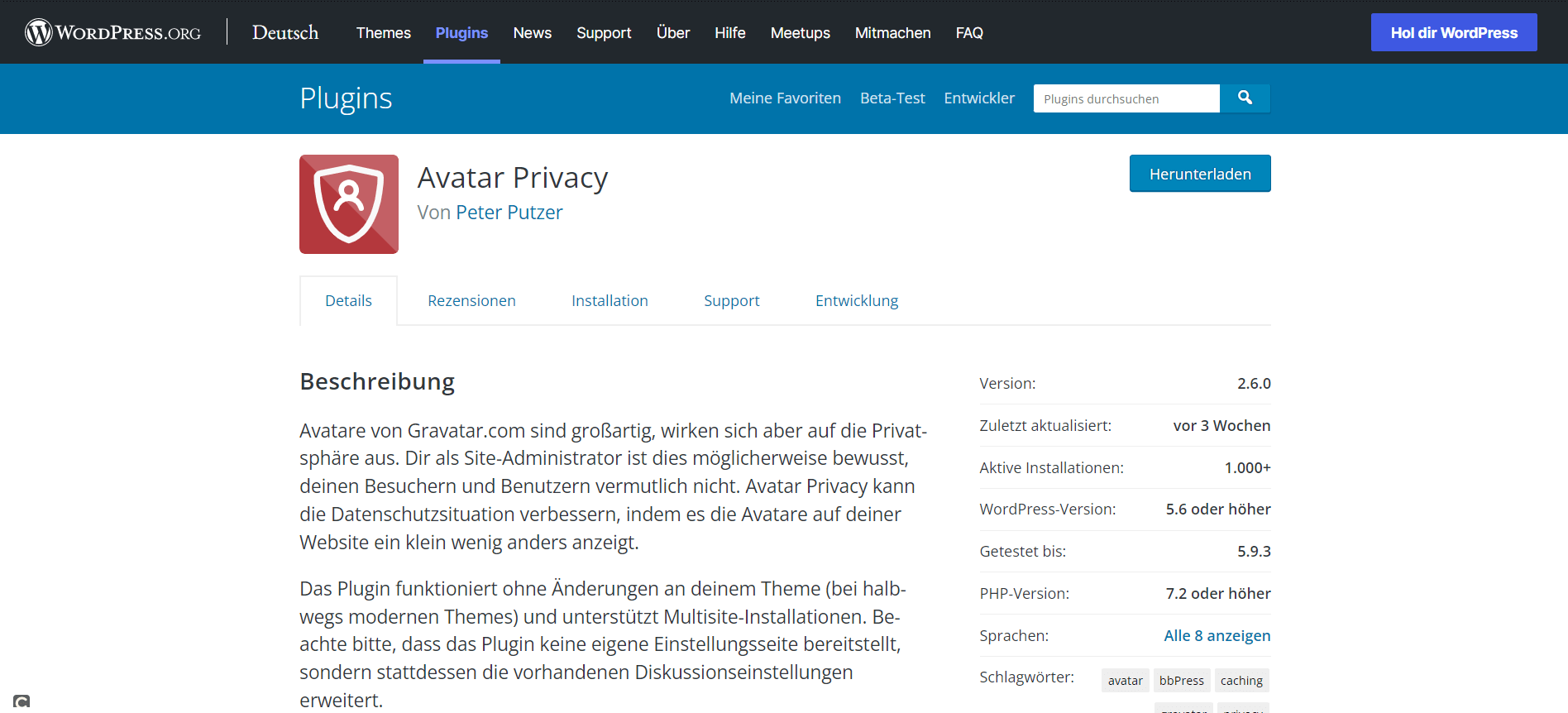
Task: Open the Themes menu item
Action: [384, 32]
